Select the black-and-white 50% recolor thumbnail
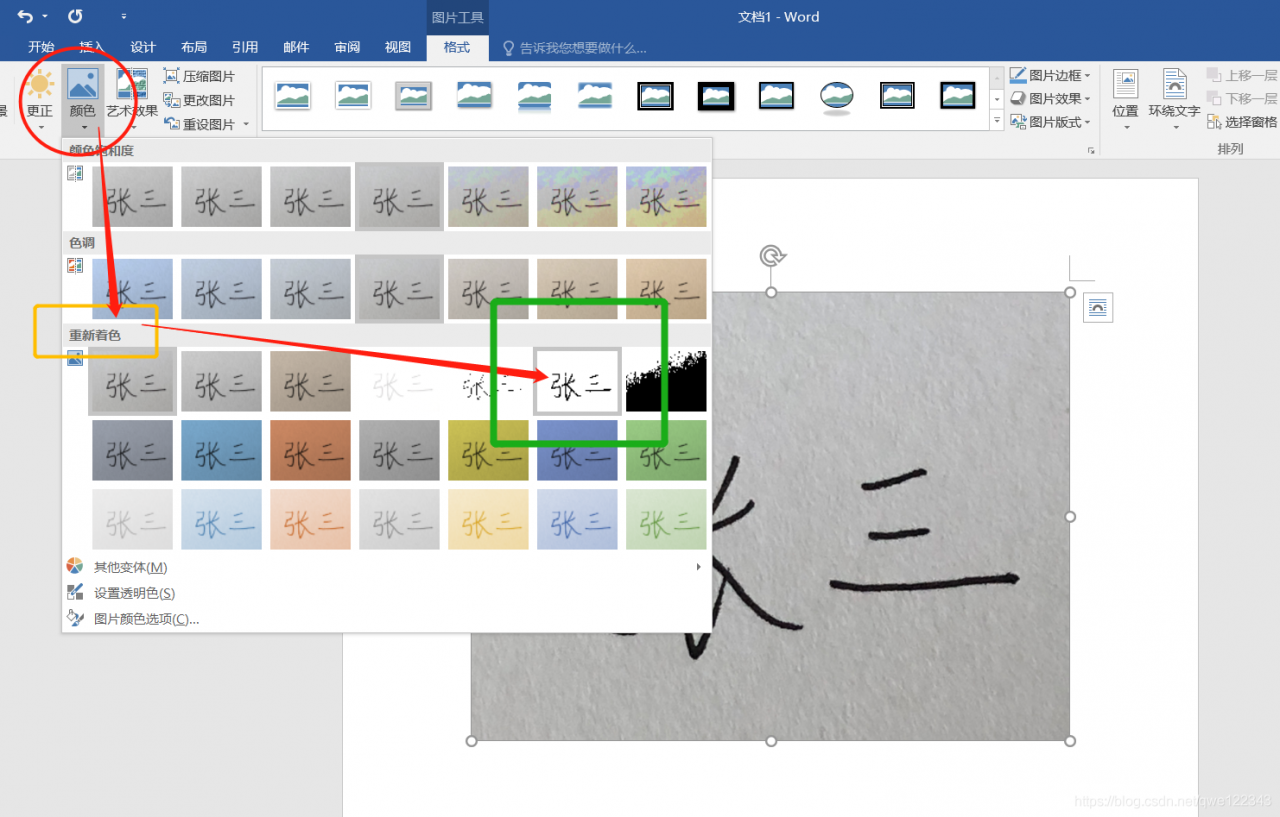The height and width of the screenshot is (817, 1280). 577,381
